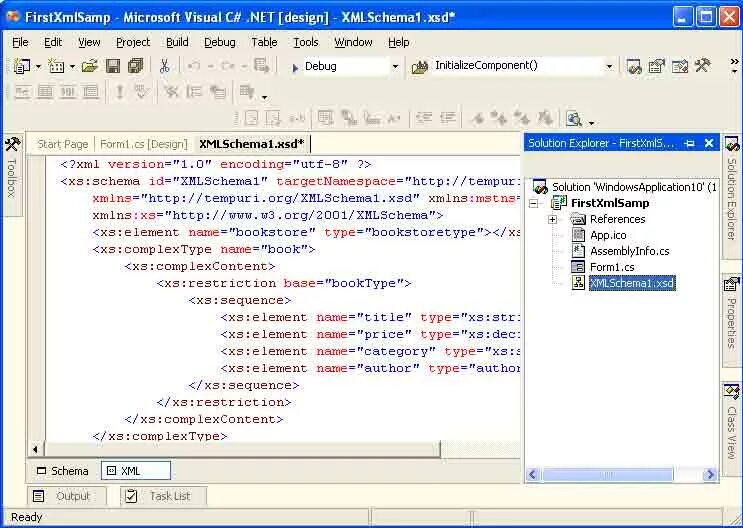Click Solution Explorer scroll right arrow

point(710,474)
